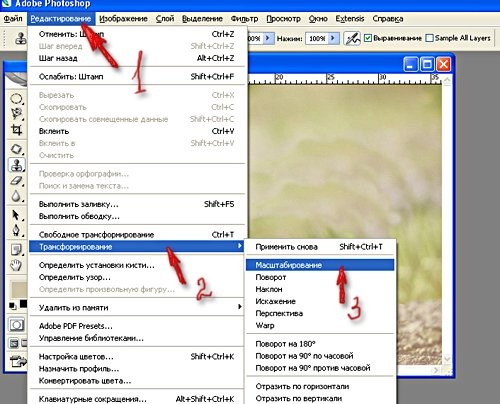Open the Окно menu
The width and height of the screenshot is (500, 404).
[x=318, y=19]
